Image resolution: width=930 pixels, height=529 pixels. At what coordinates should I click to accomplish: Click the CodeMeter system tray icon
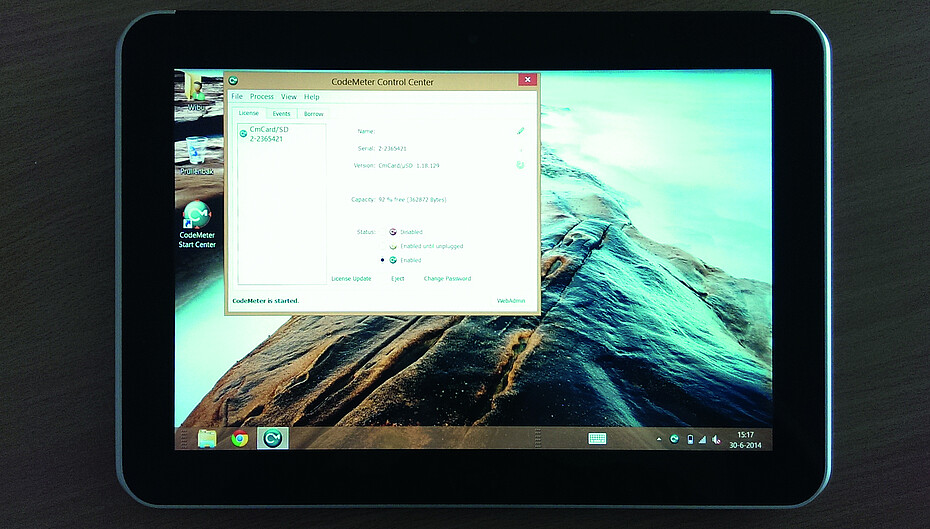coord(674,439)
